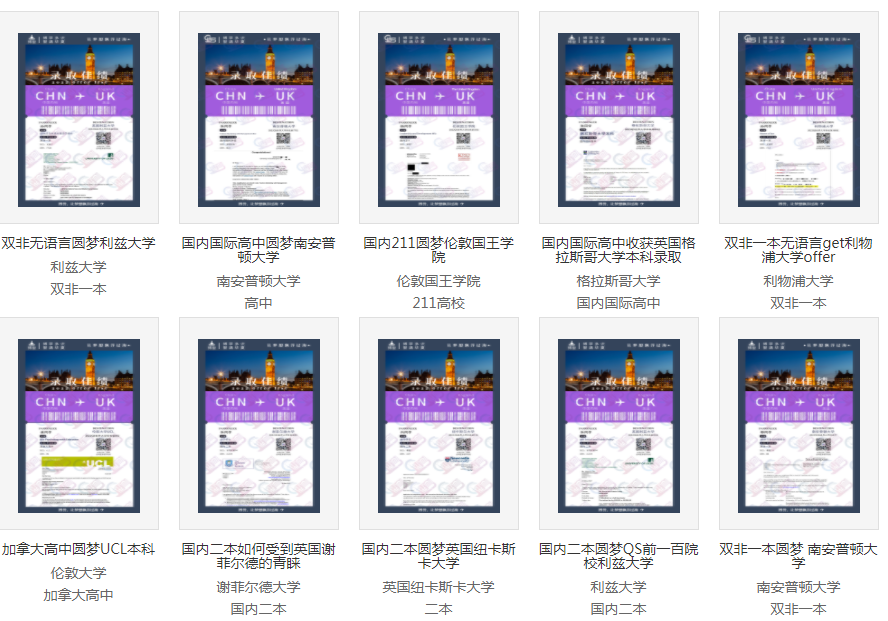
Task: Open the 国内二本如何受到英国谢菲尔德的青睐 poster thumbnail
Action: point(259,426)
